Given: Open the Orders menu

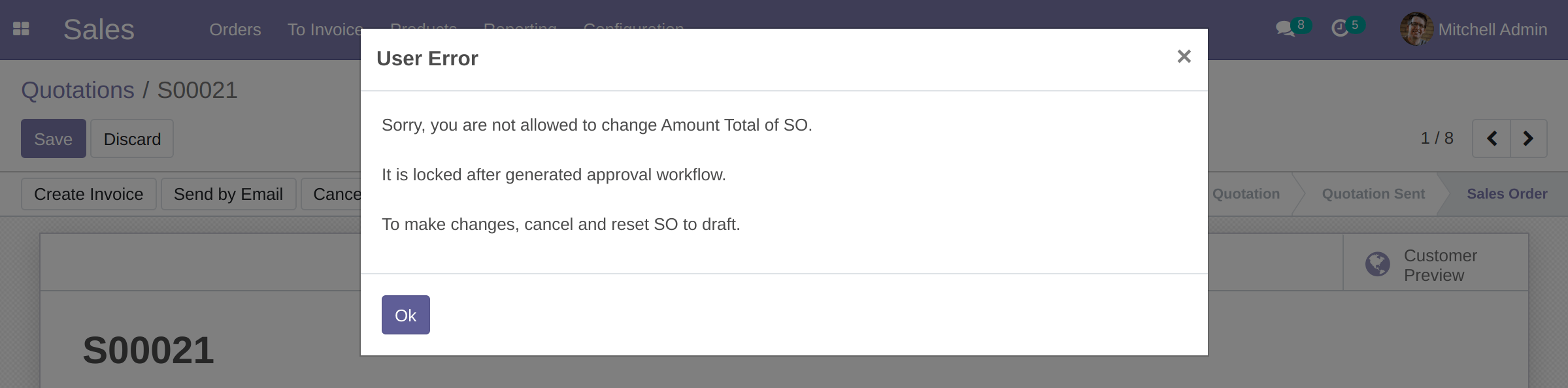Looking at the screenshot, I should (235, 29).
